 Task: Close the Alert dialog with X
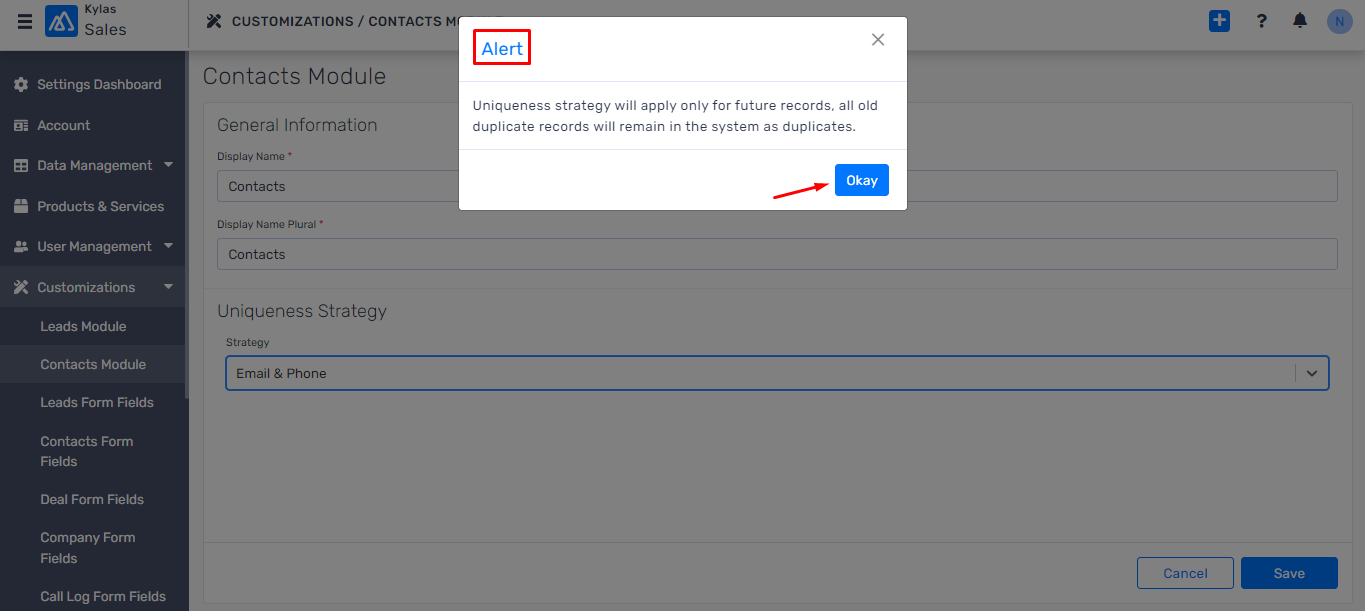click(878, 40)
